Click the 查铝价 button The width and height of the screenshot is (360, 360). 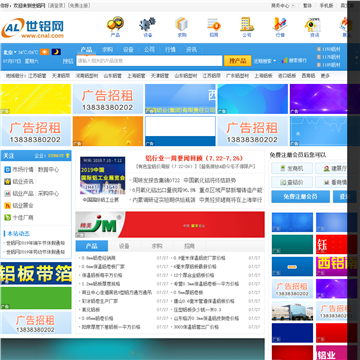click(x=292, y=182)
